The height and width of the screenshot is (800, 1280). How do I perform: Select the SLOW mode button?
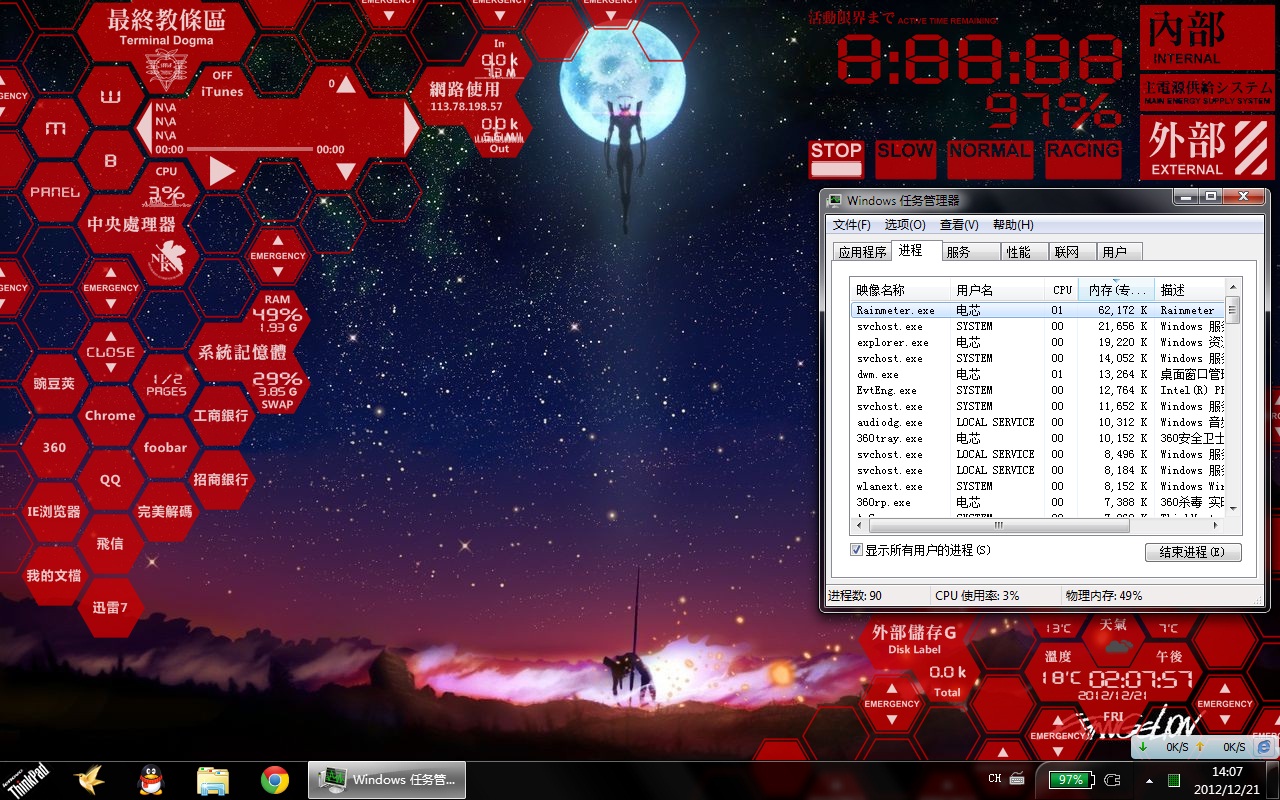[x=905, y=160]
